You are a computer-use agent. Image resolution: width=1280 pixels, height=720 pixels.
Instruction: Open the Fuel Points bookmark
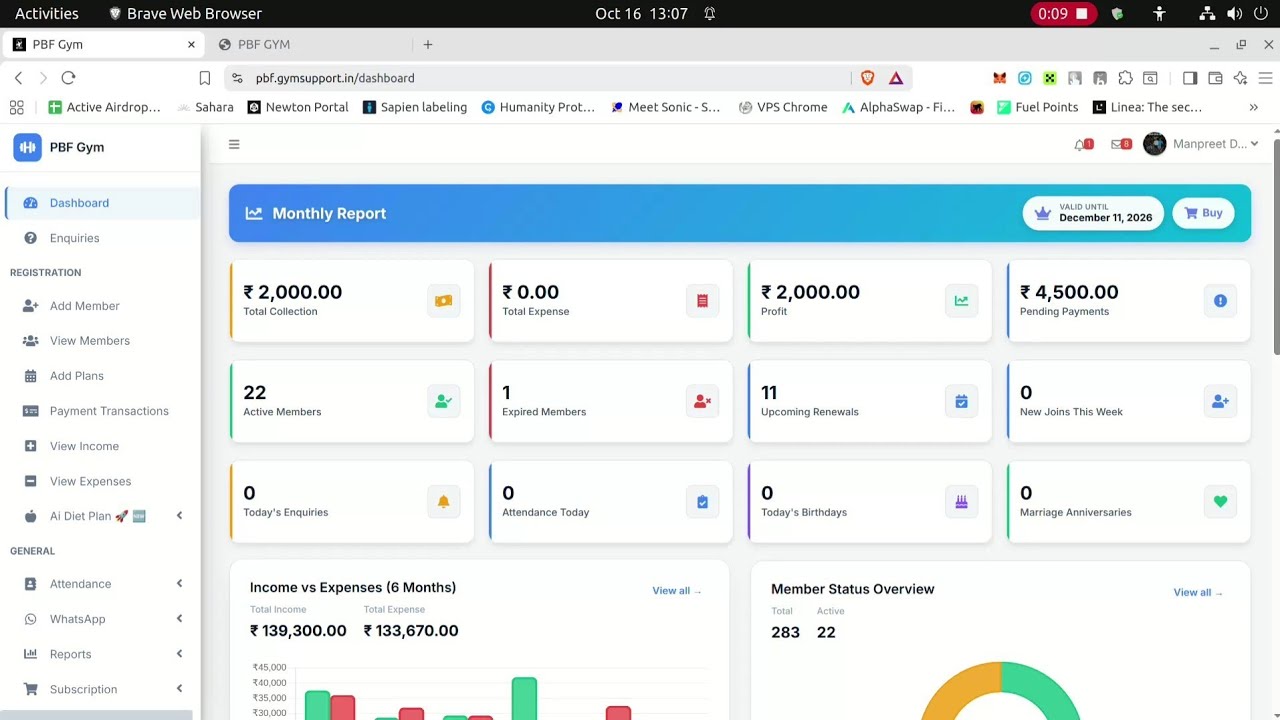pos(1038,107)
